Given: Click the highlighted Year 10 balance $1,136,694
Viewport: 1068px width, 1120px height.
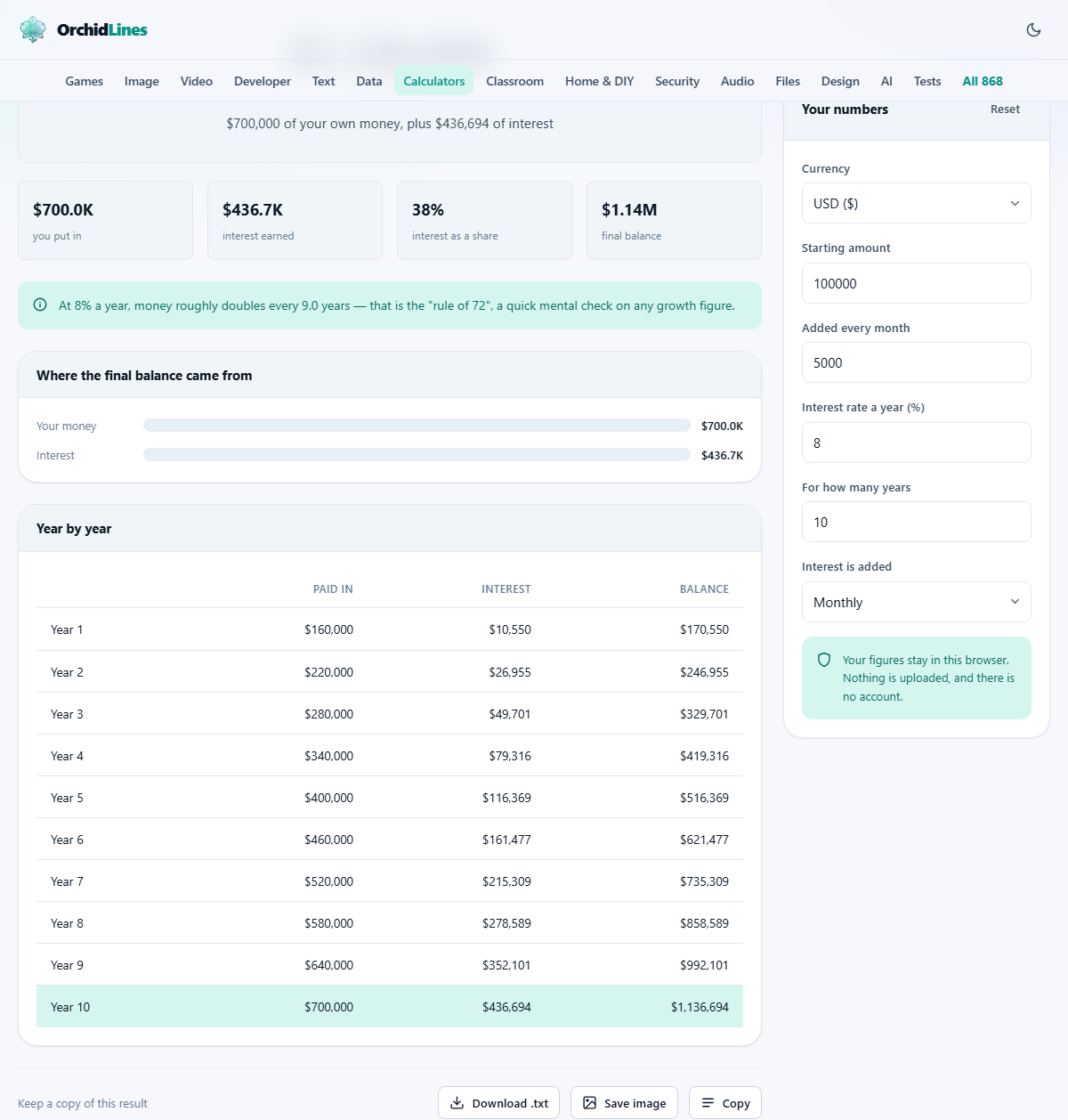Looking at the screenshot, I should tap(700, 1007).
